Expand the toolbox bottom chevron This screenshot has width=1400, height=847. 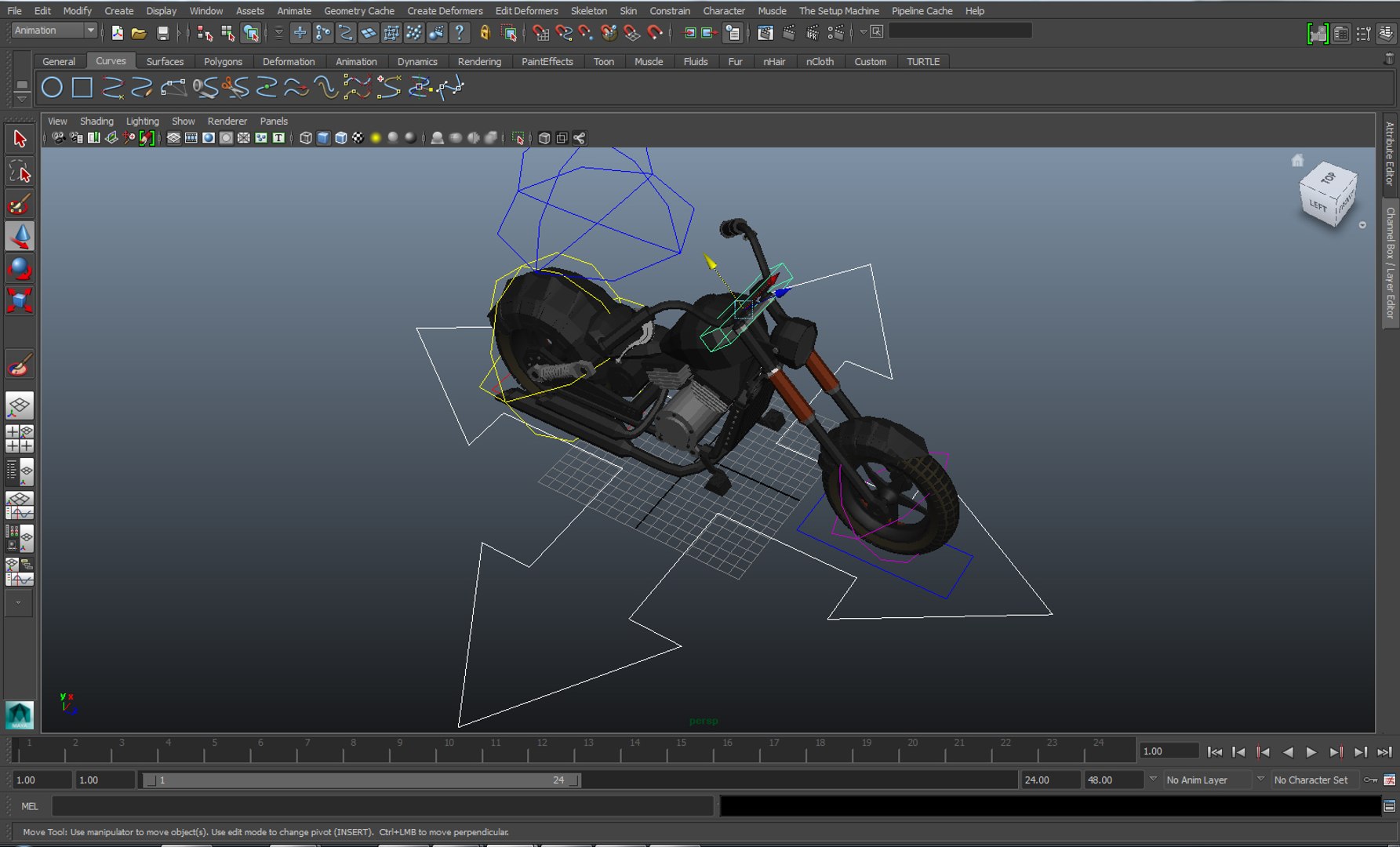pos(18,603)
